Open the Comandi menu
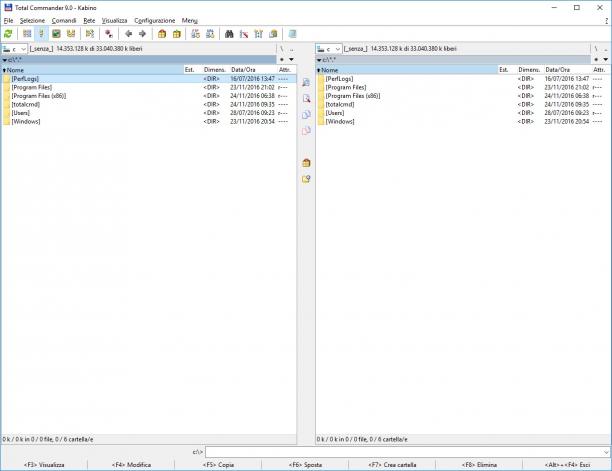The image size is (612, 471). click(x=64, y=20)
